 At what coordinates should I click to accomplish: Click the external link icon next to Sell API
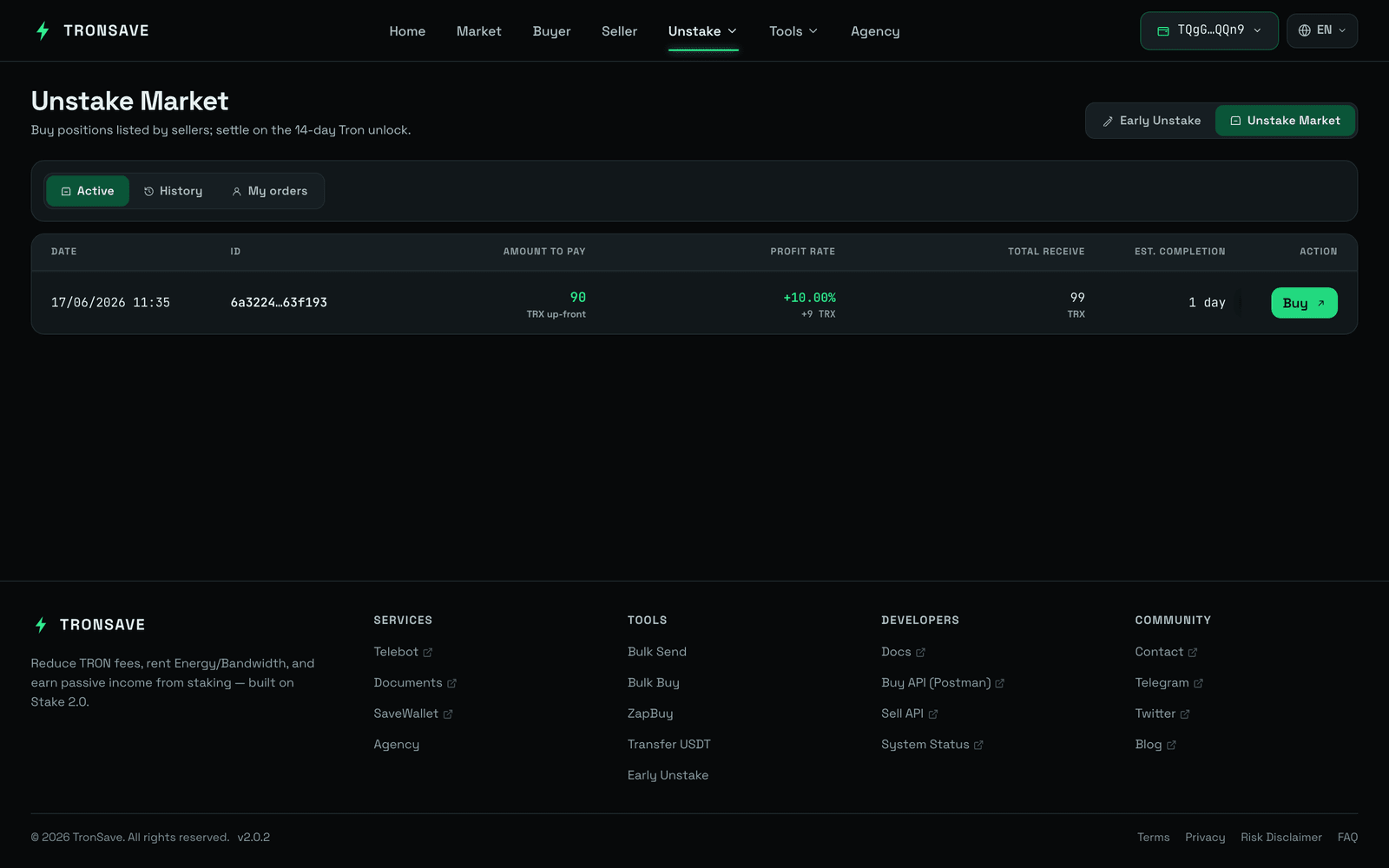[x=933, y=714]
